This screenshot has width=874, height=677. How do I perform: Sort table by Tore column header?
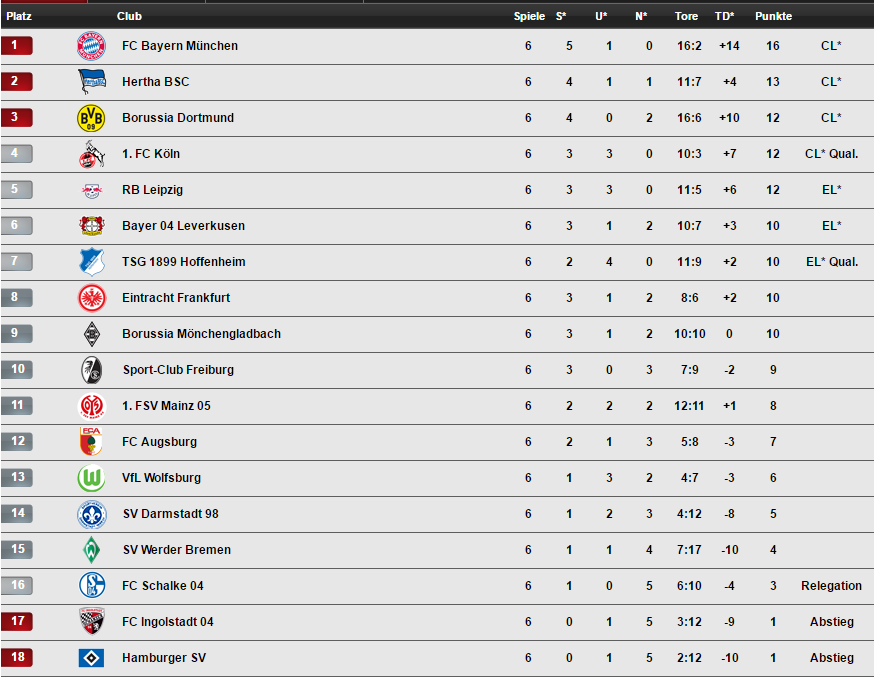pos(686,16)
